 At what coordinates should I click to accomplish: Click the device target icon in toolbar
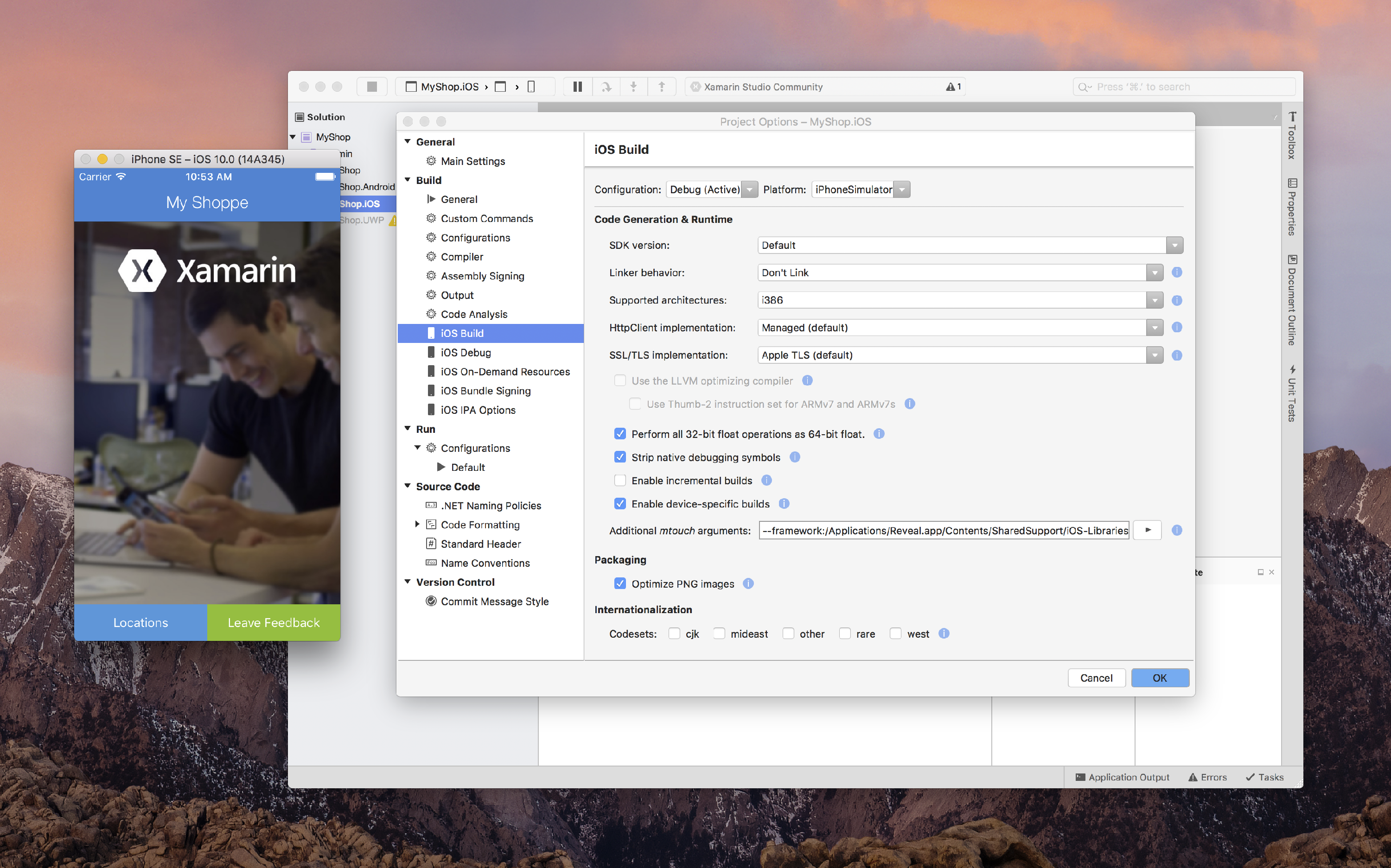coord(531,87)
